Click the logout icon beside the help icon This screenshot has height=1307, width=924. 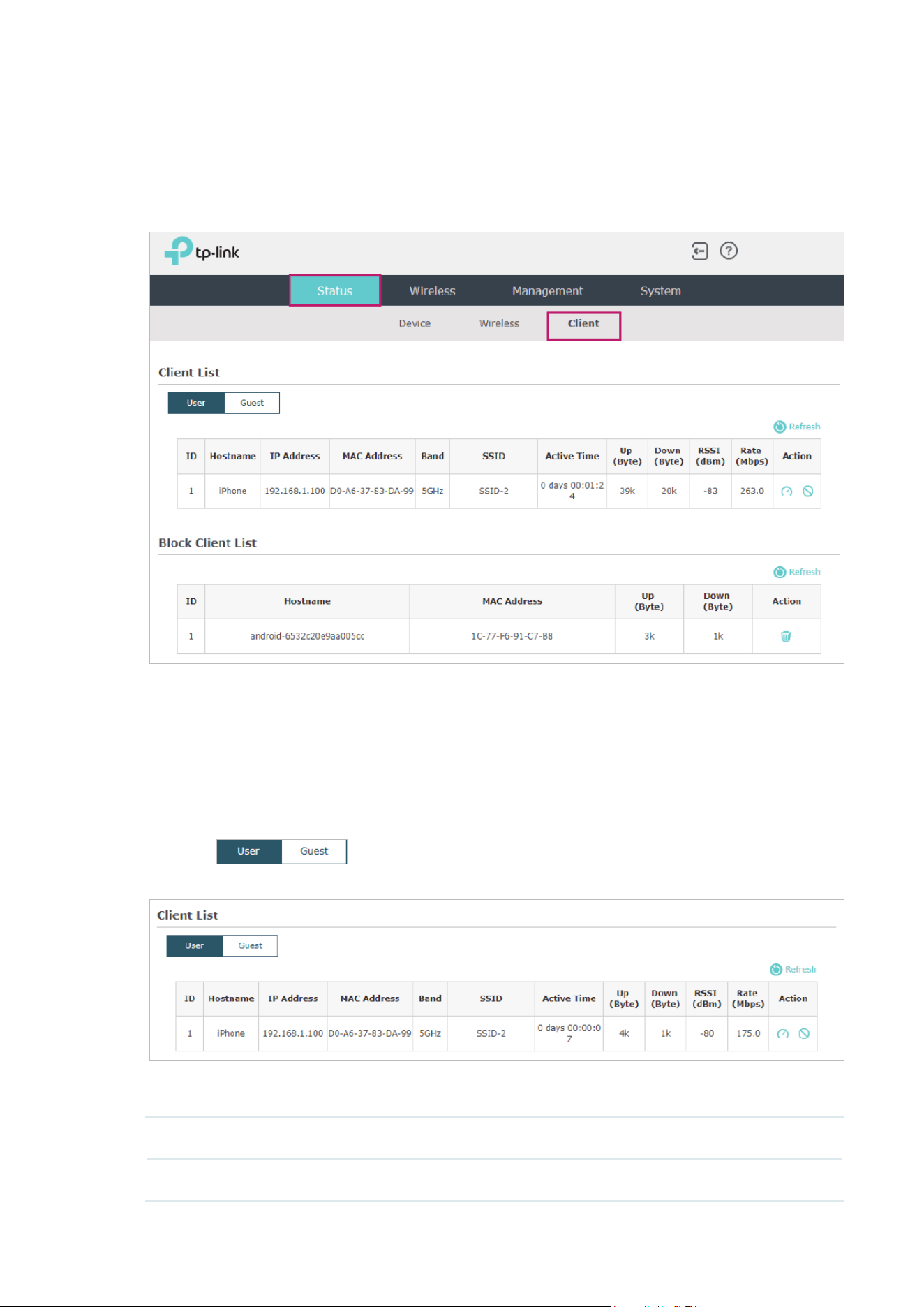(700, 251)
